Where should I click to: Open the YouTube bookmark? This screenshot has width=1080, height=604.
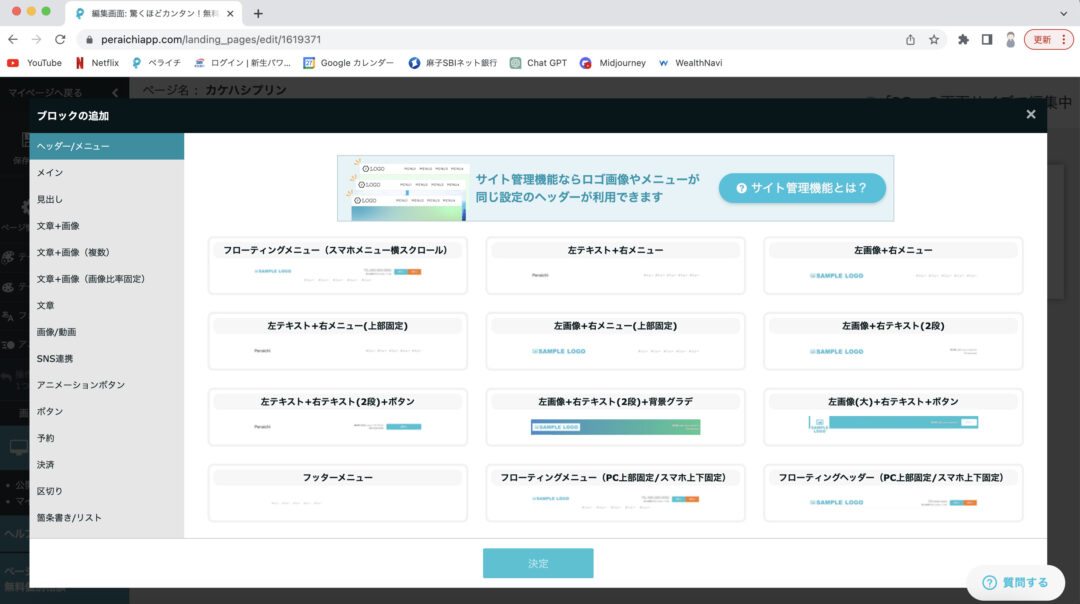(x=34, y=63)
